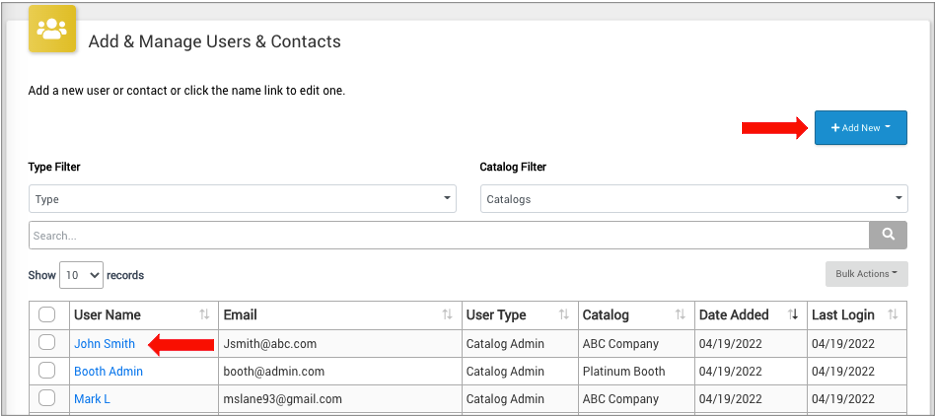Open the Bulk Actions menu
Screen dimensions: 938x420
865,274
